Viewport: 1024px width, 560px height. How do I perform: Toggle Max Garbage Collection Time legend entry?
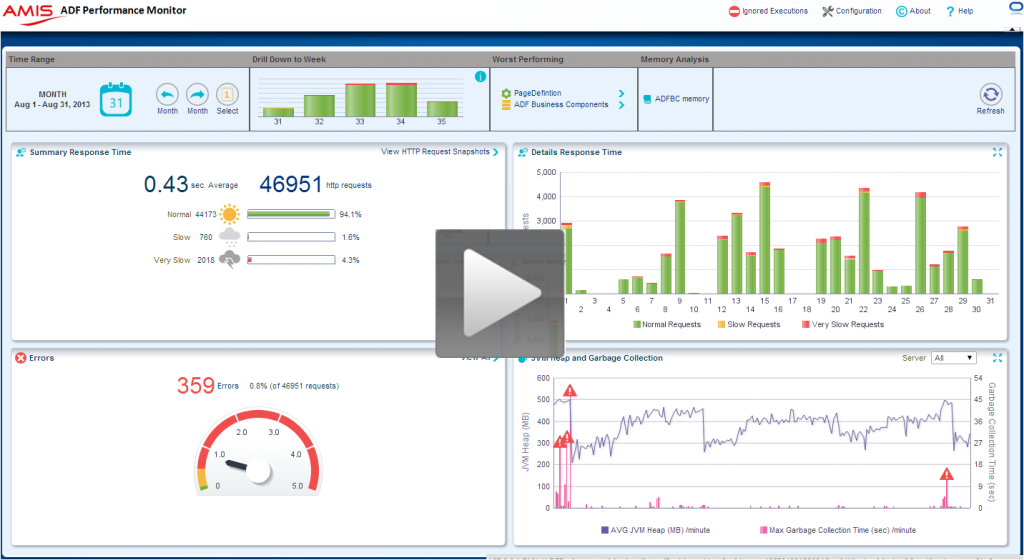point(838,530)
